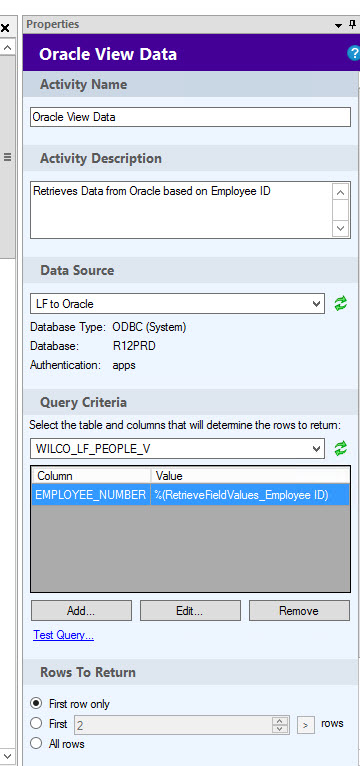Viewport: 360px width, 766px height.
Task: Select the EMPLOYEE_NUMBER criteria row
Action: 191,495
